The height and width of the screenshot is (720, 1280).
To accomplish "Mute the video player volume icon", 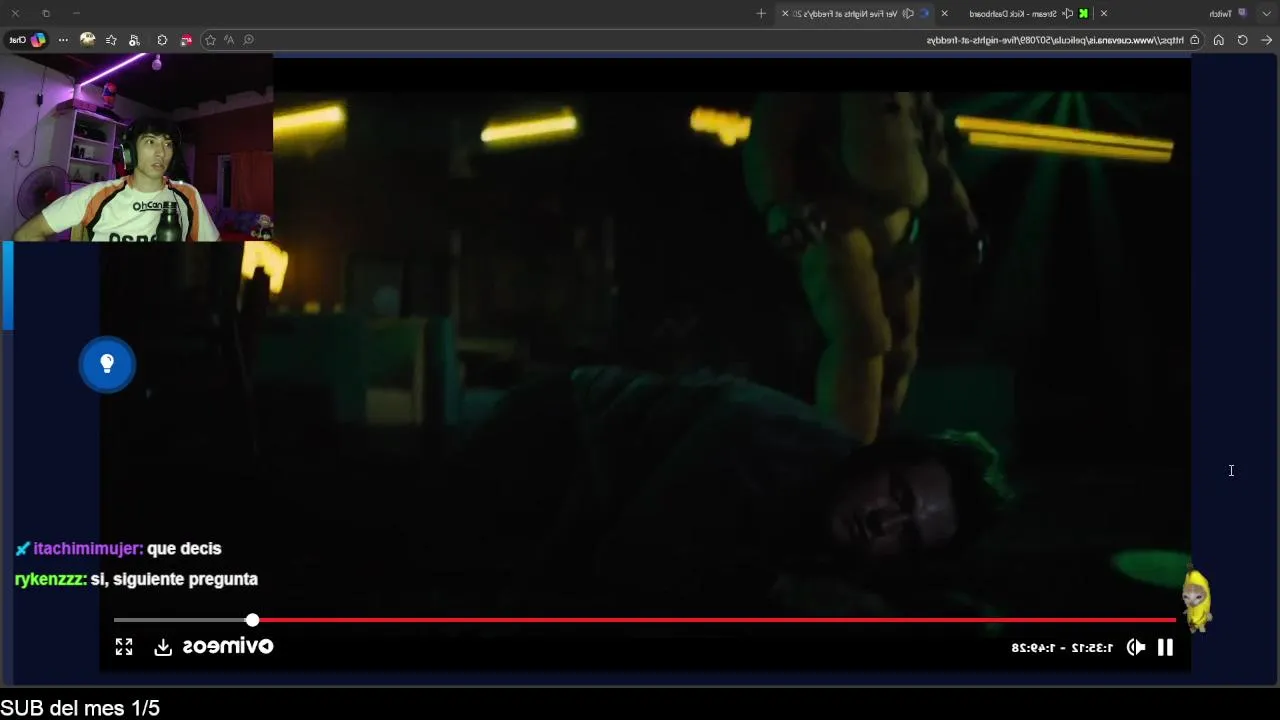I will click(x=1136, y=647).
